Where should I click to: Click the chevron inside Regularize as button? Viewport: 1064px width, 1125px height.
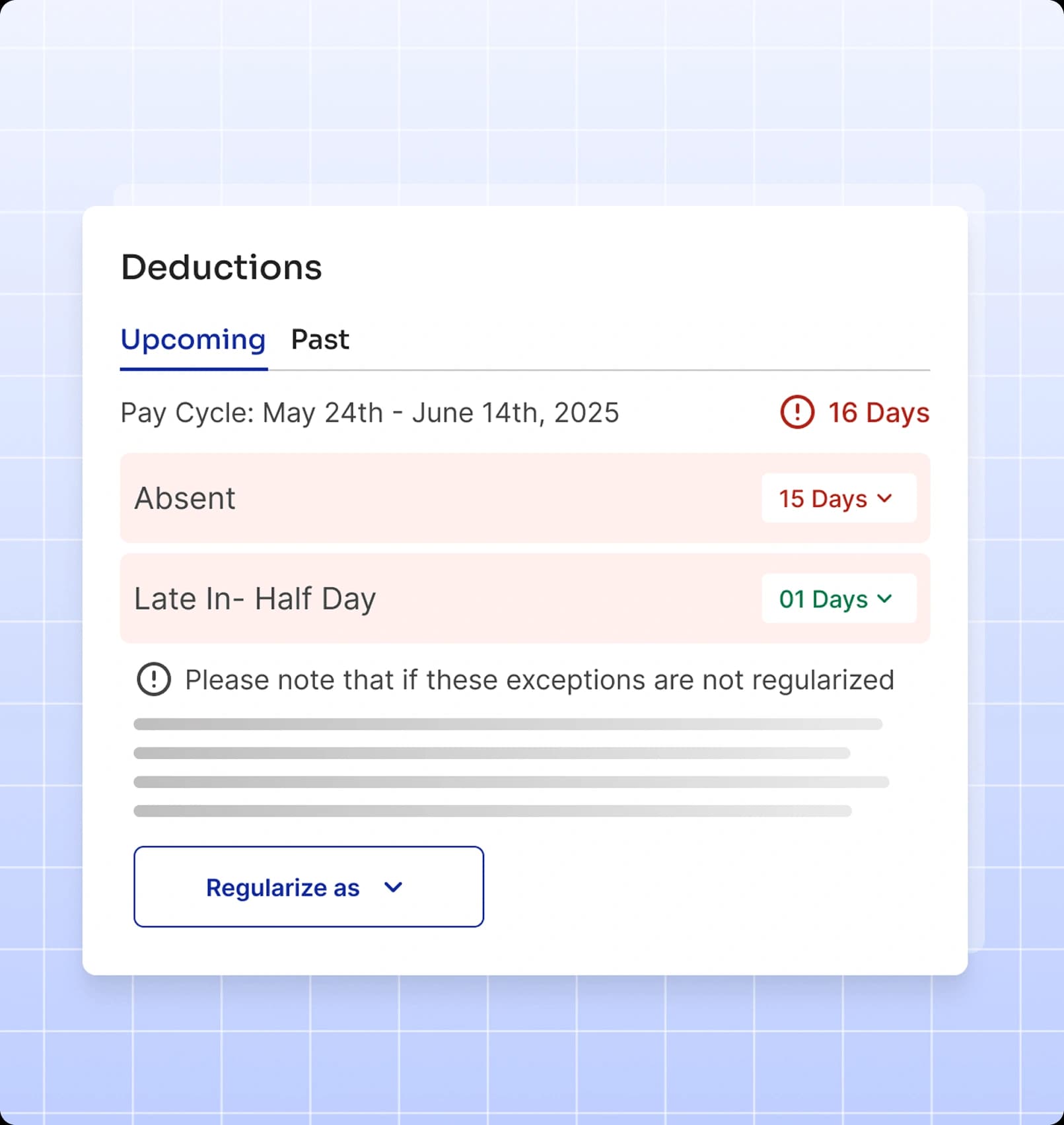click(393, 888)
